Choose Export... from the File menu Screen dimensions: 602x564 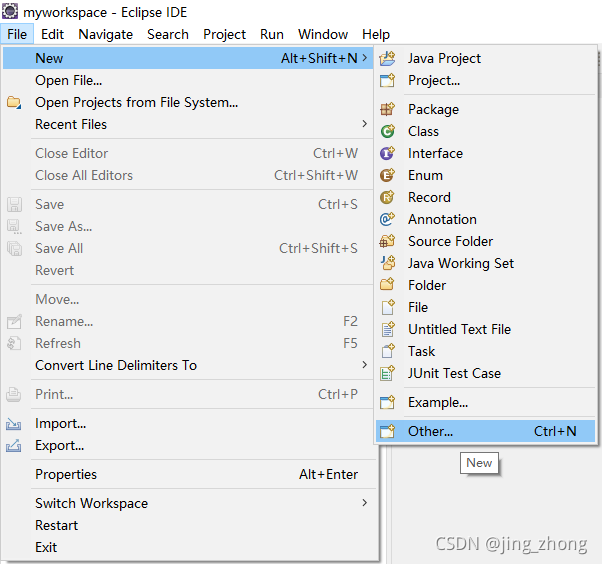coord(188,445)
